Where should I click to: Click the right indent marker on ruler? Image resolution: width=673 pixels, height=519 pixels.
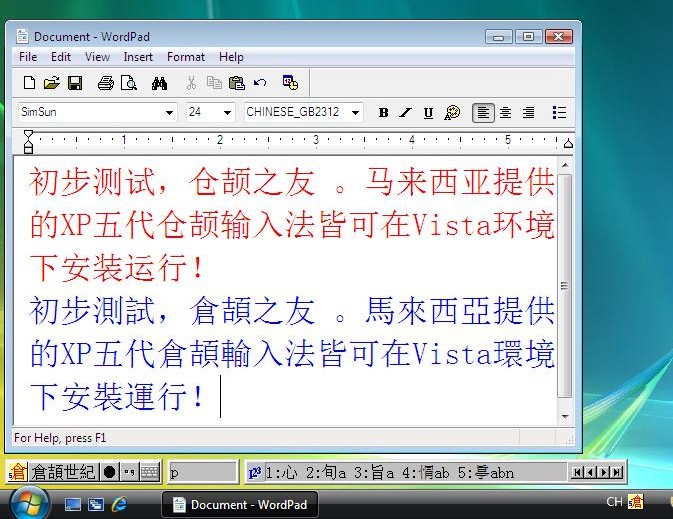point(568,143)
